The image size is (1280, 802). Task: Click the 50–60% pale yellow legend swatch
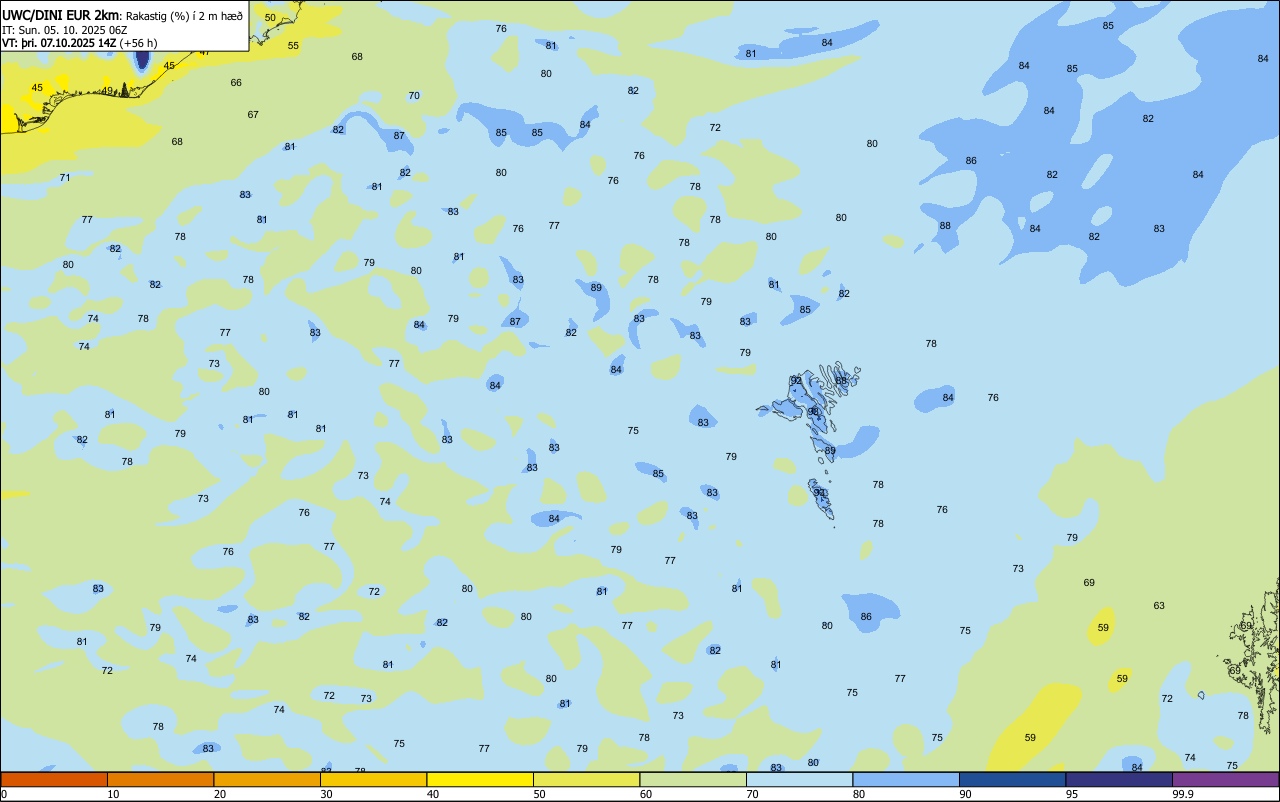(586, 779)
